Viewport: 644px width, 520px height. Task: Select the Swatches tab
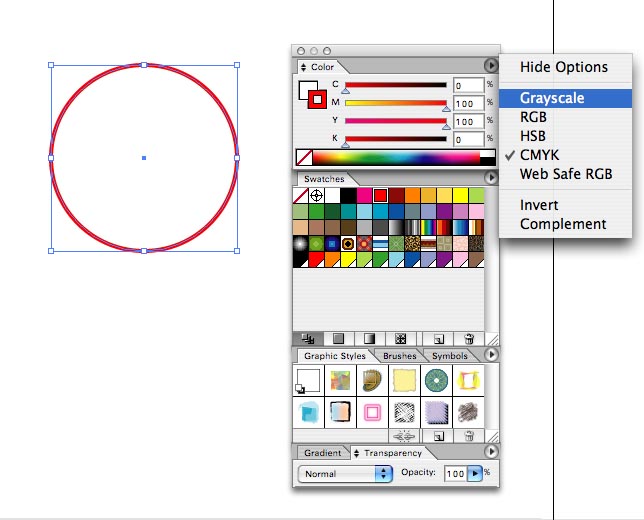(x=324, y=179)
